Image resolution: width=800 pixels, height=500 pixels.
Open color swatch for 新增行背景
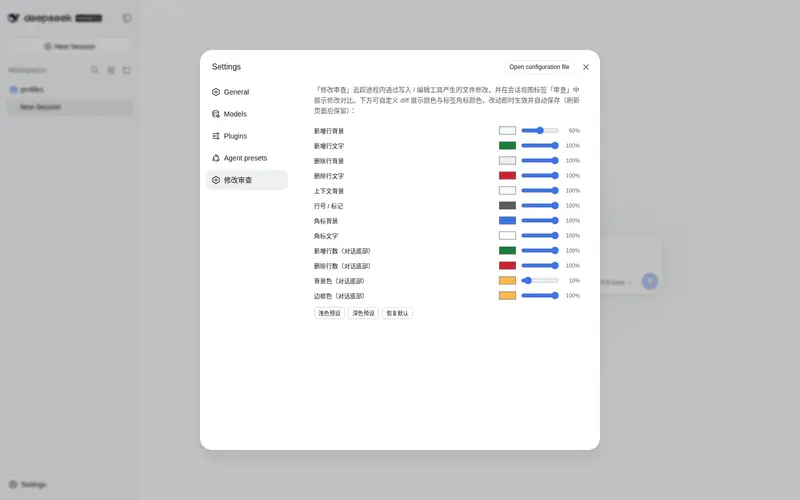[x=507, y=131]
